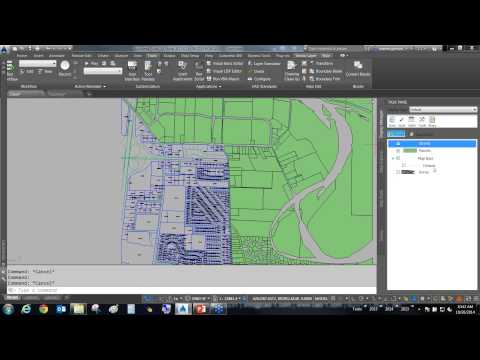Click the command line input field
Image resolution: width=480 pixels, height=360 pixels.
(192, 290)
